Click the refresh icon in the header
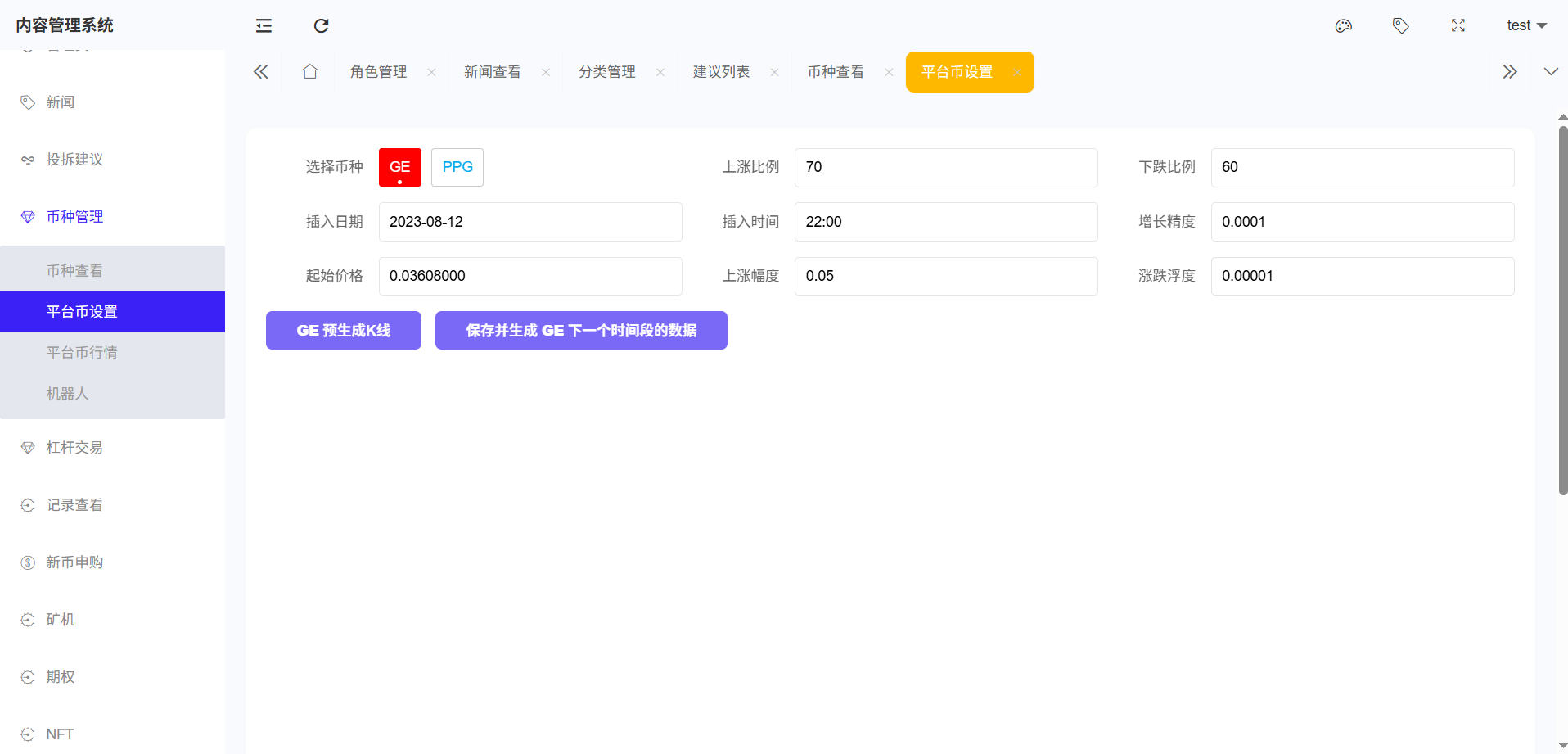This screenshot has height=754, width=1568. coord(321,26)
